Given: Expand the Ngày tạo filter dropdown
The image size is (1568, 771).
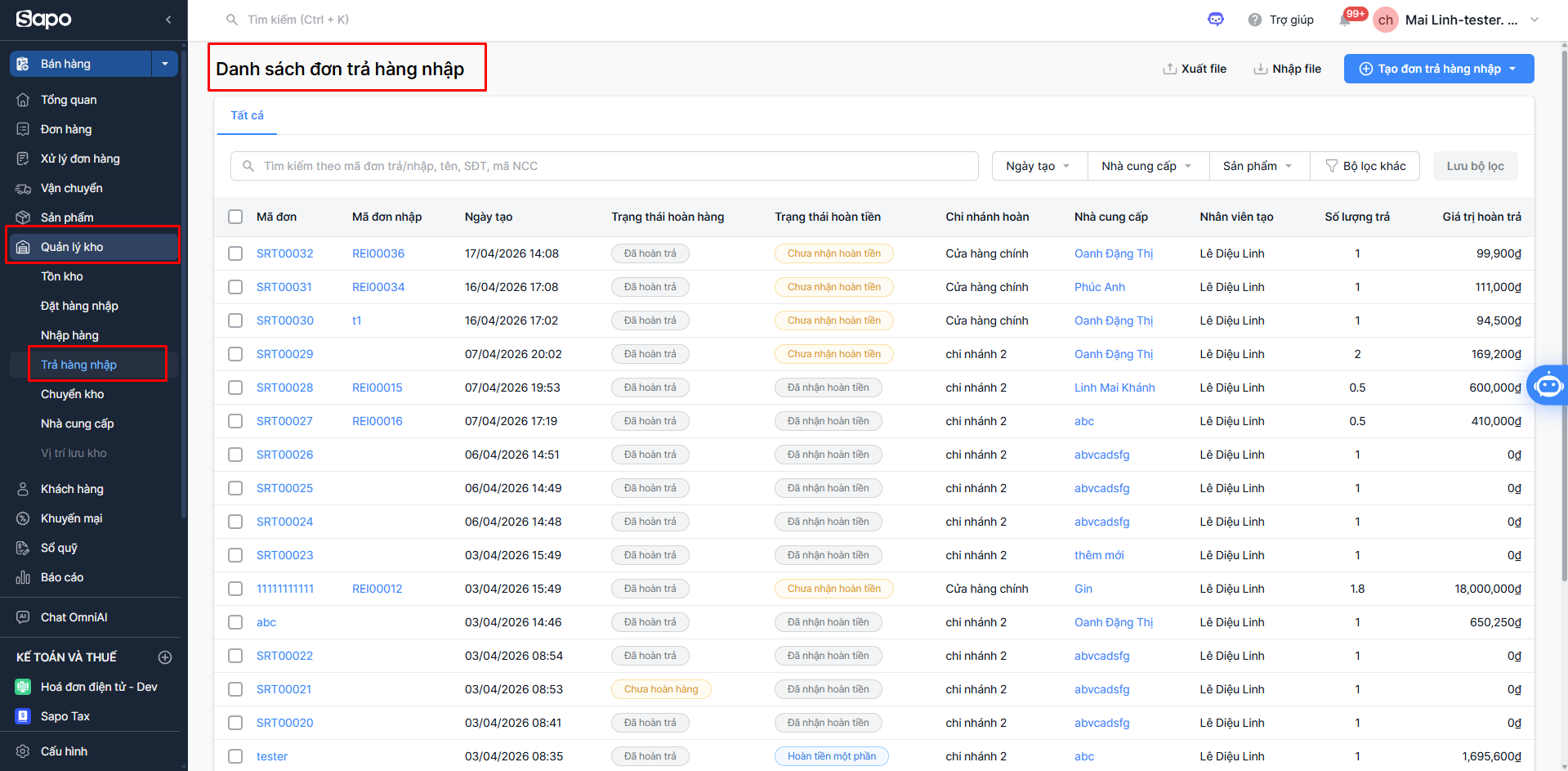Looking at the screenshot, I should tap(1039, 166).
